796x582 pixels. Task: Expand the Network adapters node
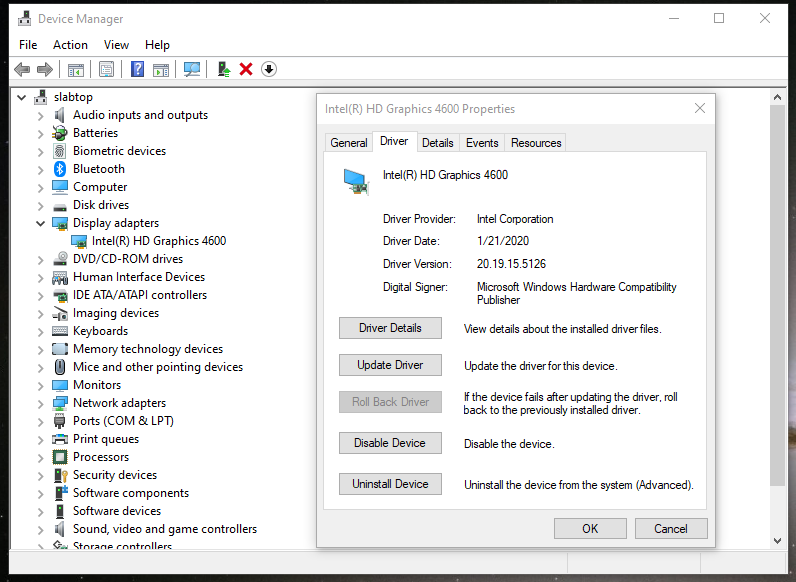(x=41, y=403)
